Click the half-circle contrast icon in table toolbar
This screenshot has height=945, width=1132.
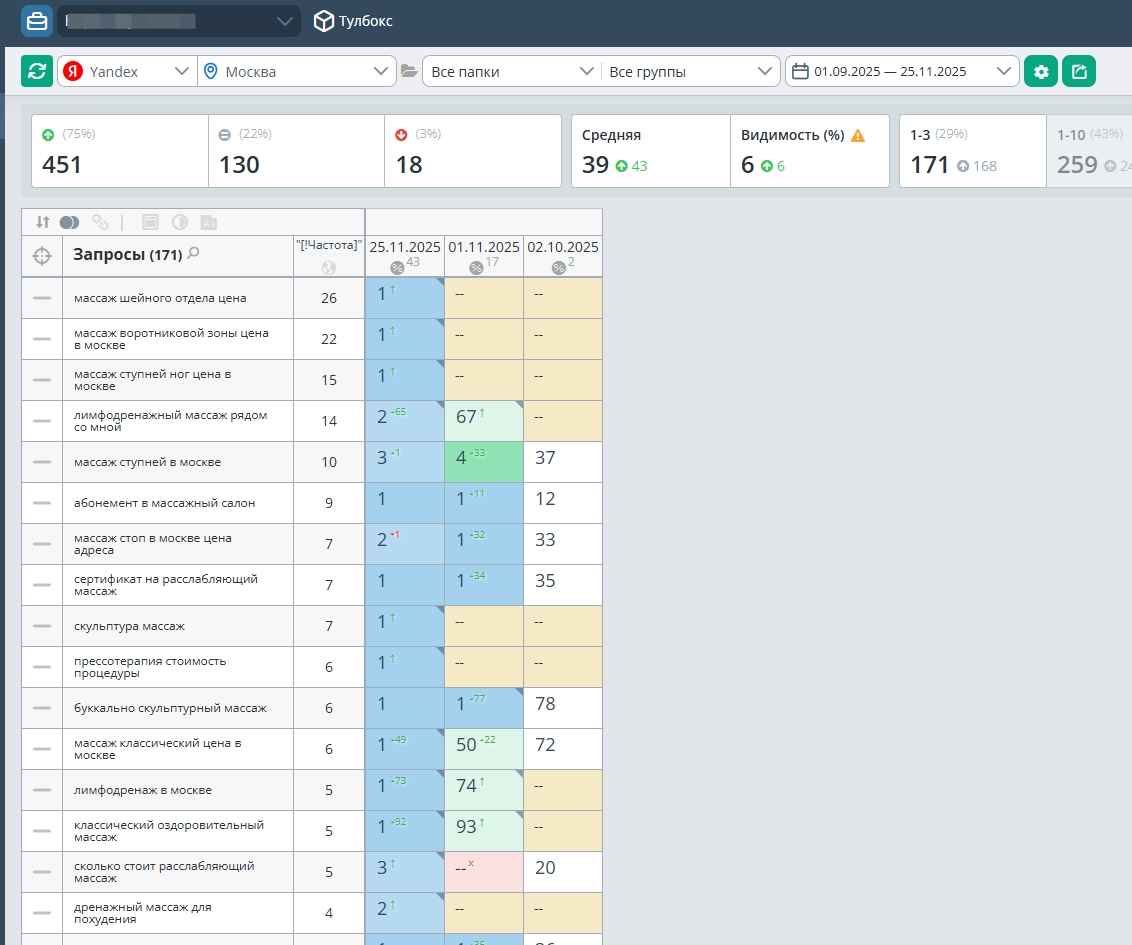(x=180, y=222)
